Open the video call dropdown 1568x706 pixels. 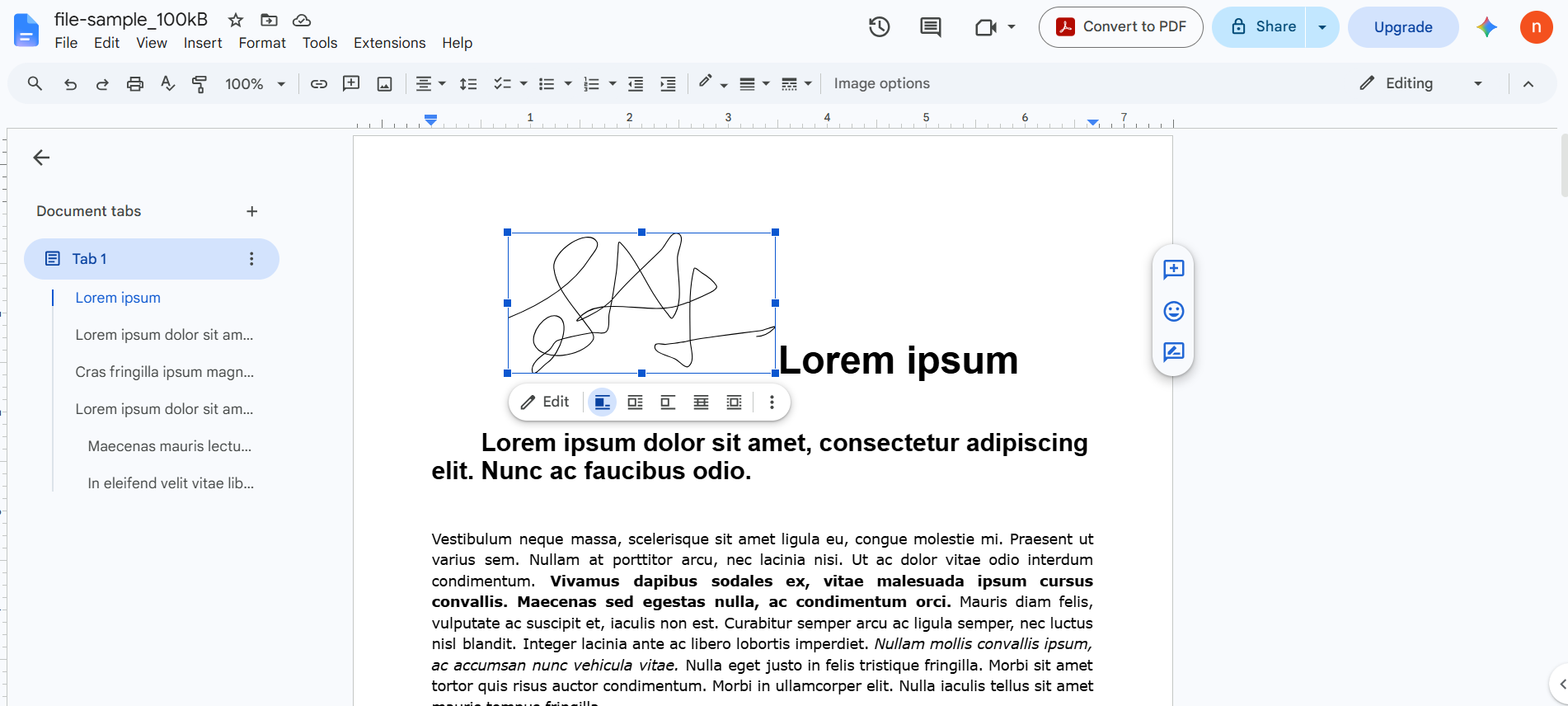point(1012,27)
